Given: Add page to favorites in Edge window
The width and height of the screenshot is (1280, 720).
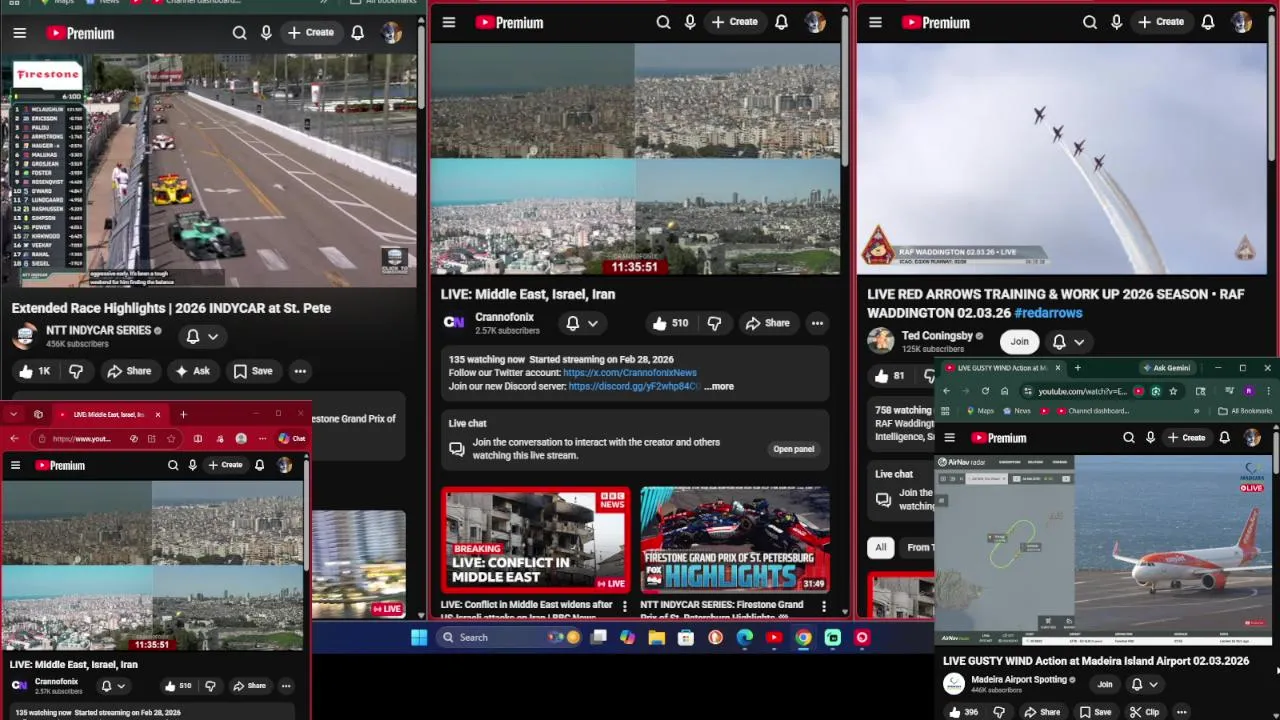Looking at the screenshot, I should [171, 438].
